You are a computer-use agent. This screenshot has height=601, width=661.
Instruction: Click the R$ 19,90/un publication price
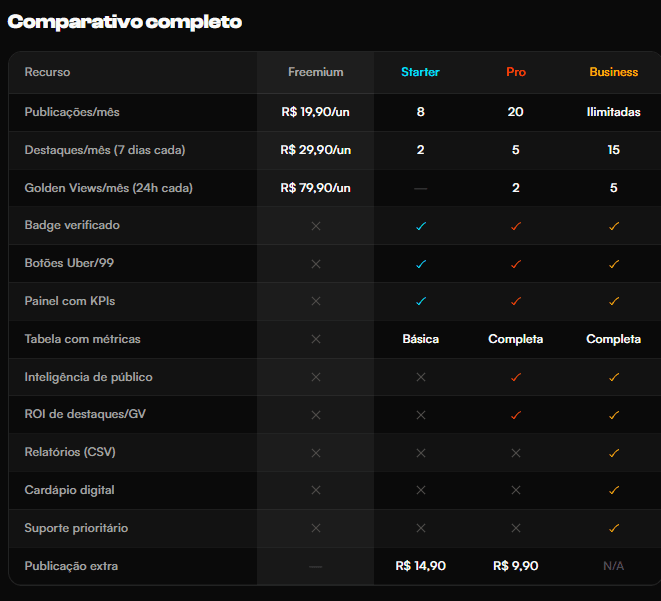(x=315, y=112)
